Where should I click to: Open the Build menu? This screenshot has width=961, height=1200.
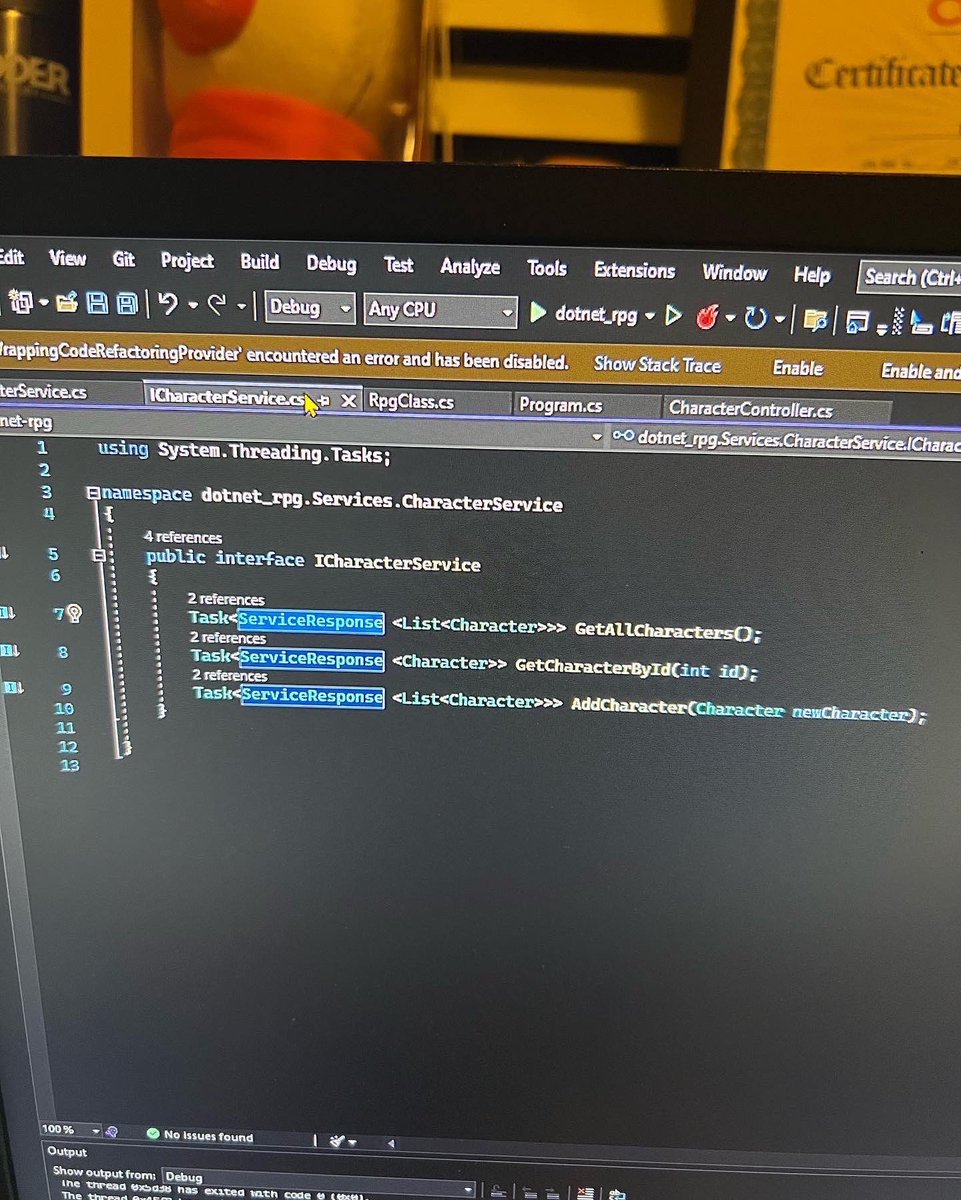(259, 261)
